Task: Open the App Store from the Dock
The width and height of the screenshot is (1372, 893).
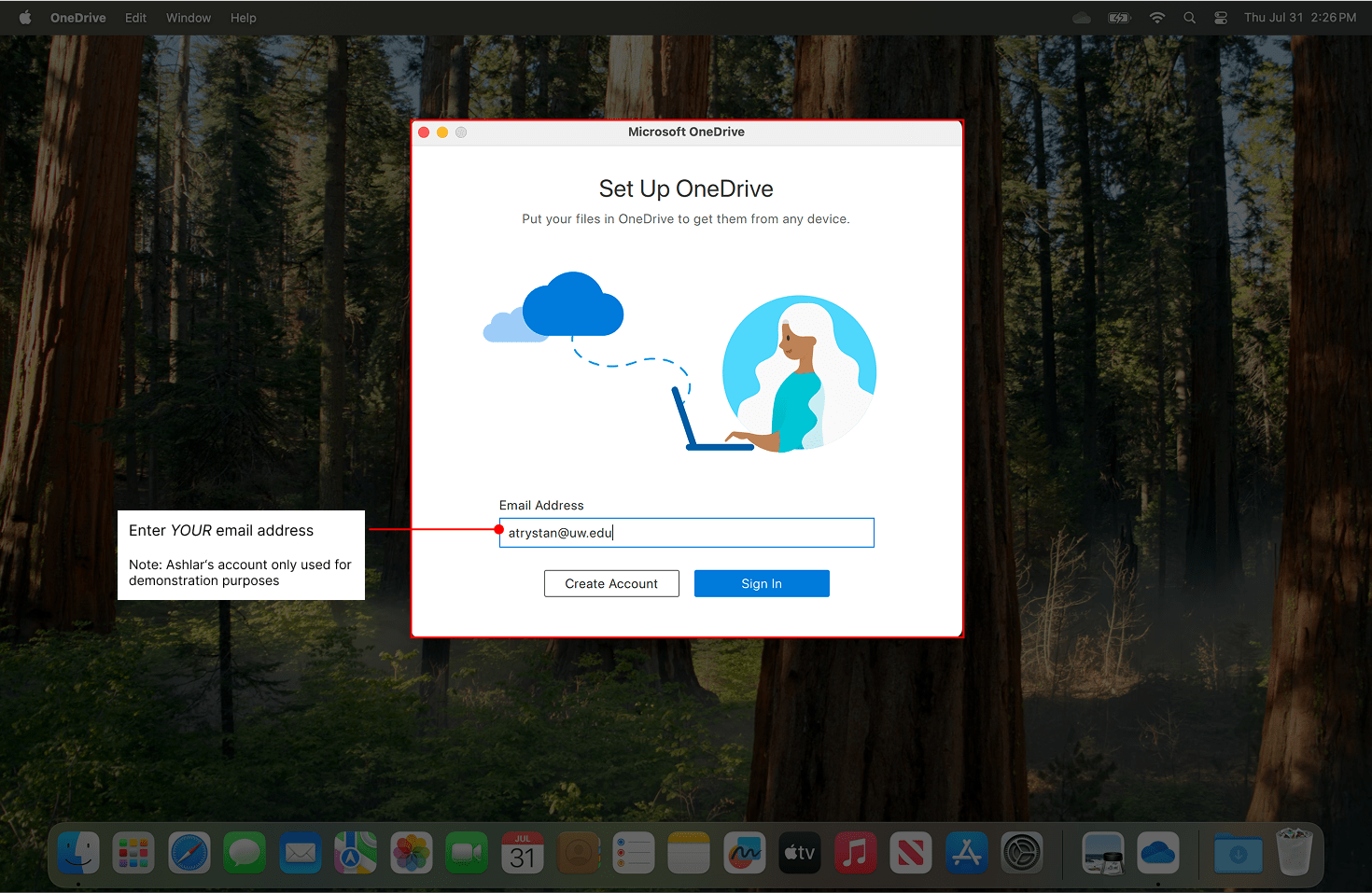Action: [966, 853]
